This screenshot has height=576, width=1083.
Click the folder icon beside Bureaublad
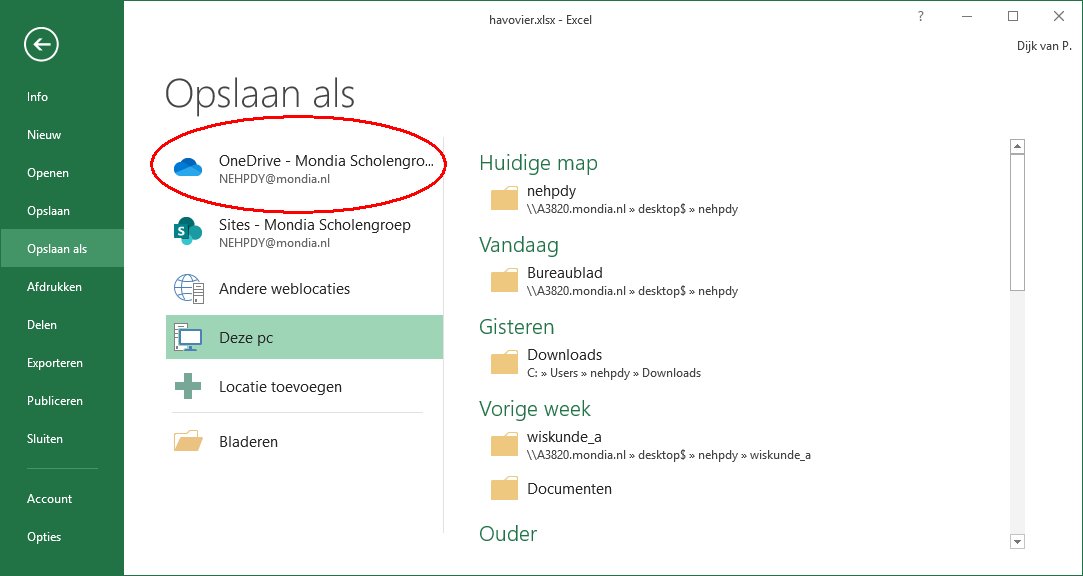tap(504, 280)
